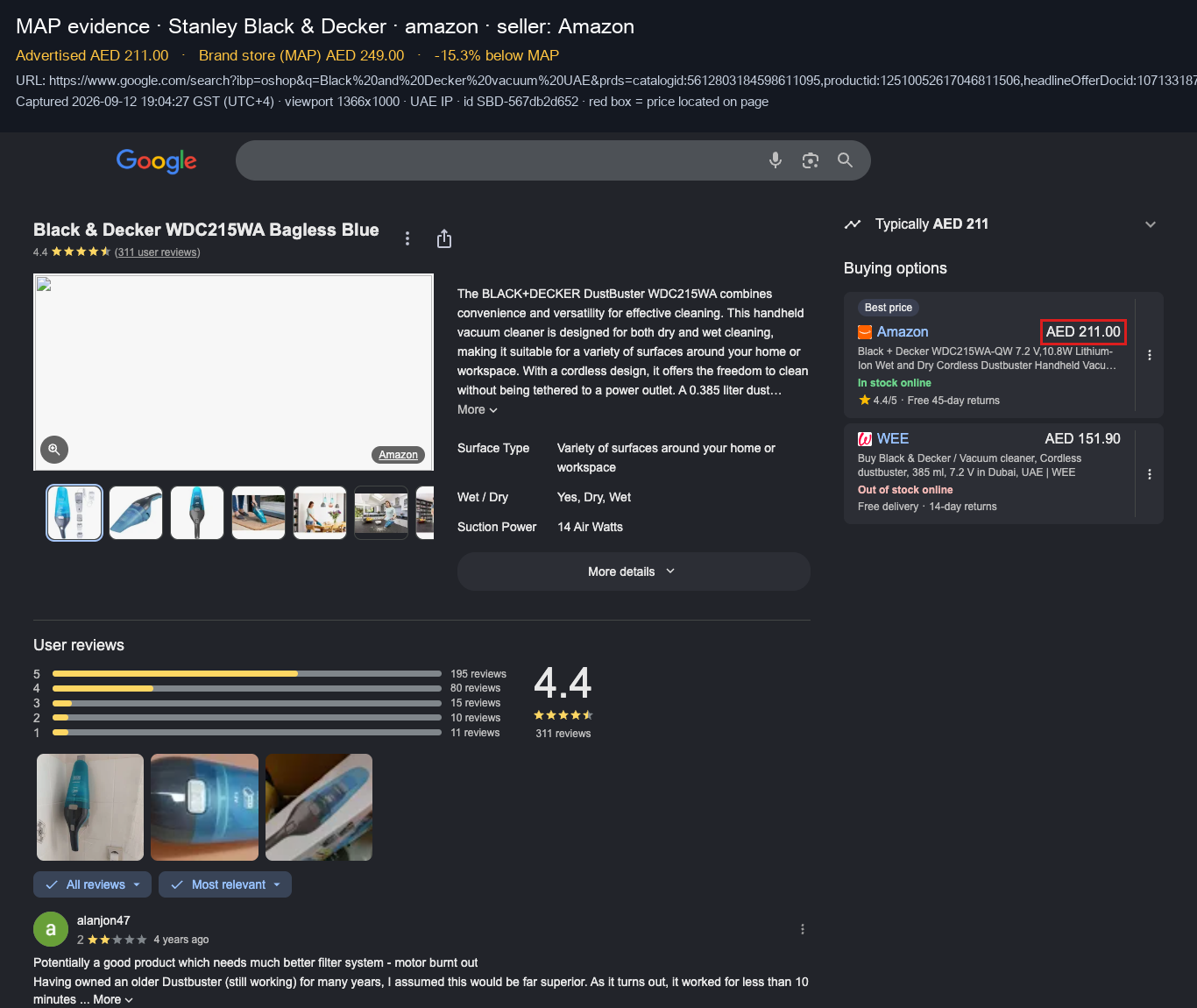1197x1008 pixels.
Task: Expand More details for specifications
Action: (x=634, y=571)
